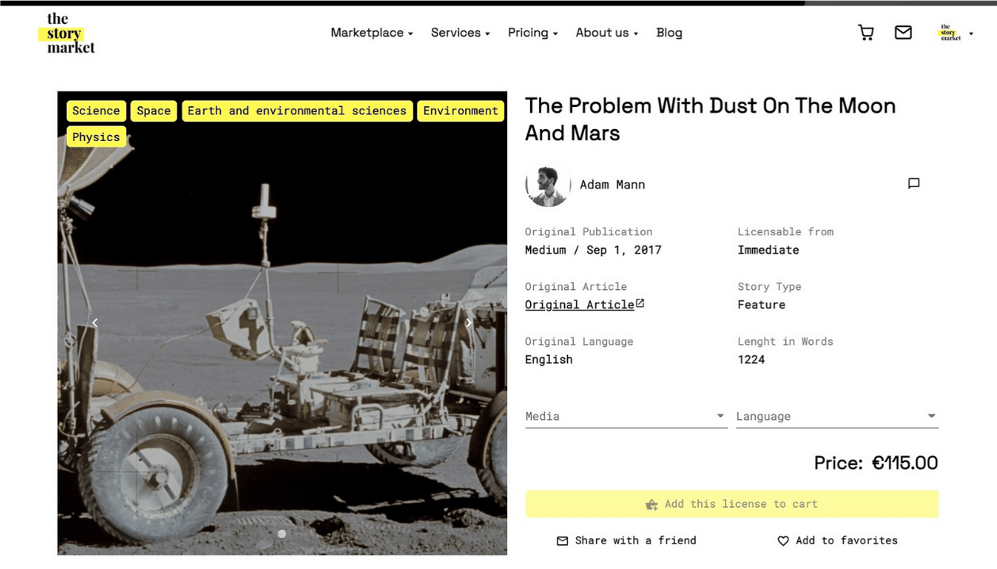Click Share with a friend
Viewport: 997px width, 569px height.
click(x=626, y=541)
